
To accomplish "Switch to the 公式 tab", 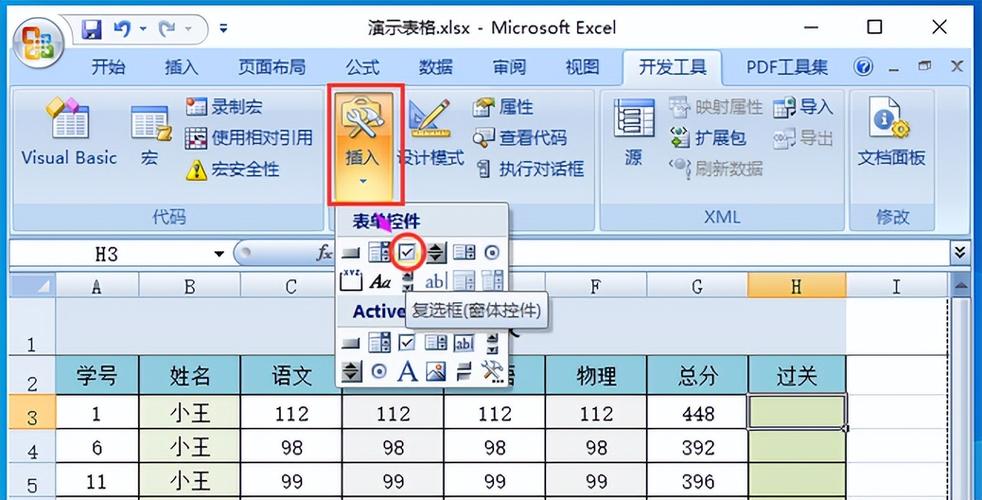I will coord(363,67).
